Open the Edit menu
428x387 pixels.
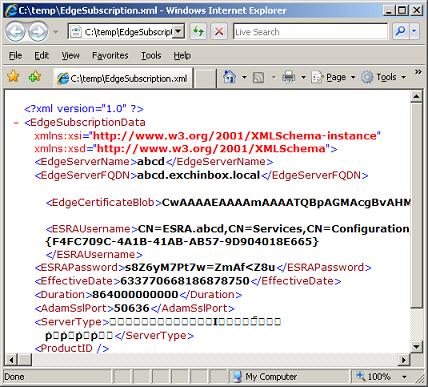42,55
